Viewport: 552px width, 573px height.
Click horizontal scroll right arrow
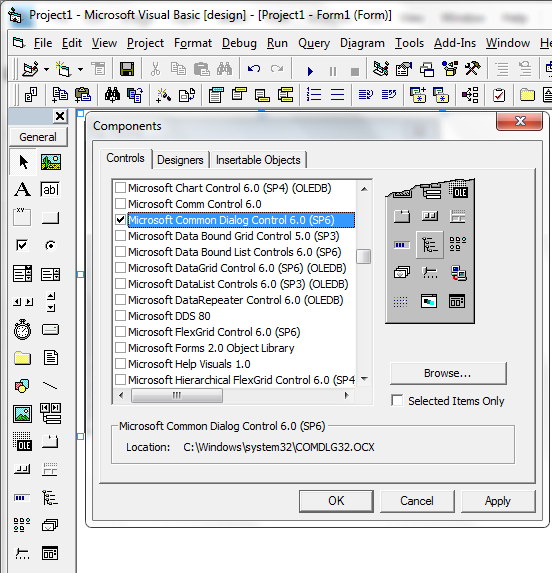347,395
